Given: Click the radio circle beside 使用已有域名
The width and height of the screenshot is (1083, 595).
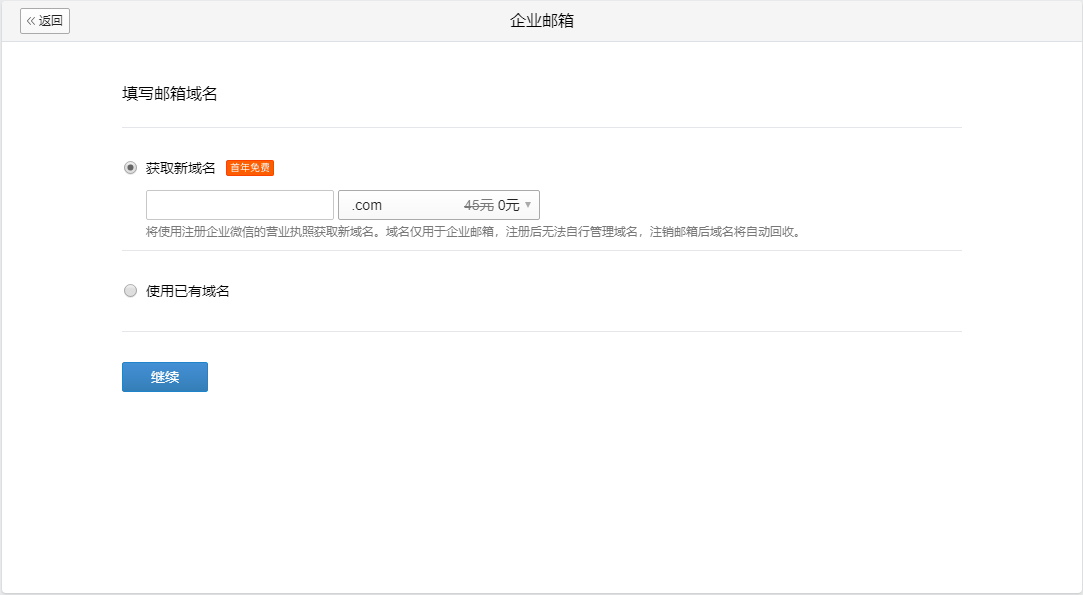Looking at the screenshot, I should click(130, 290).
